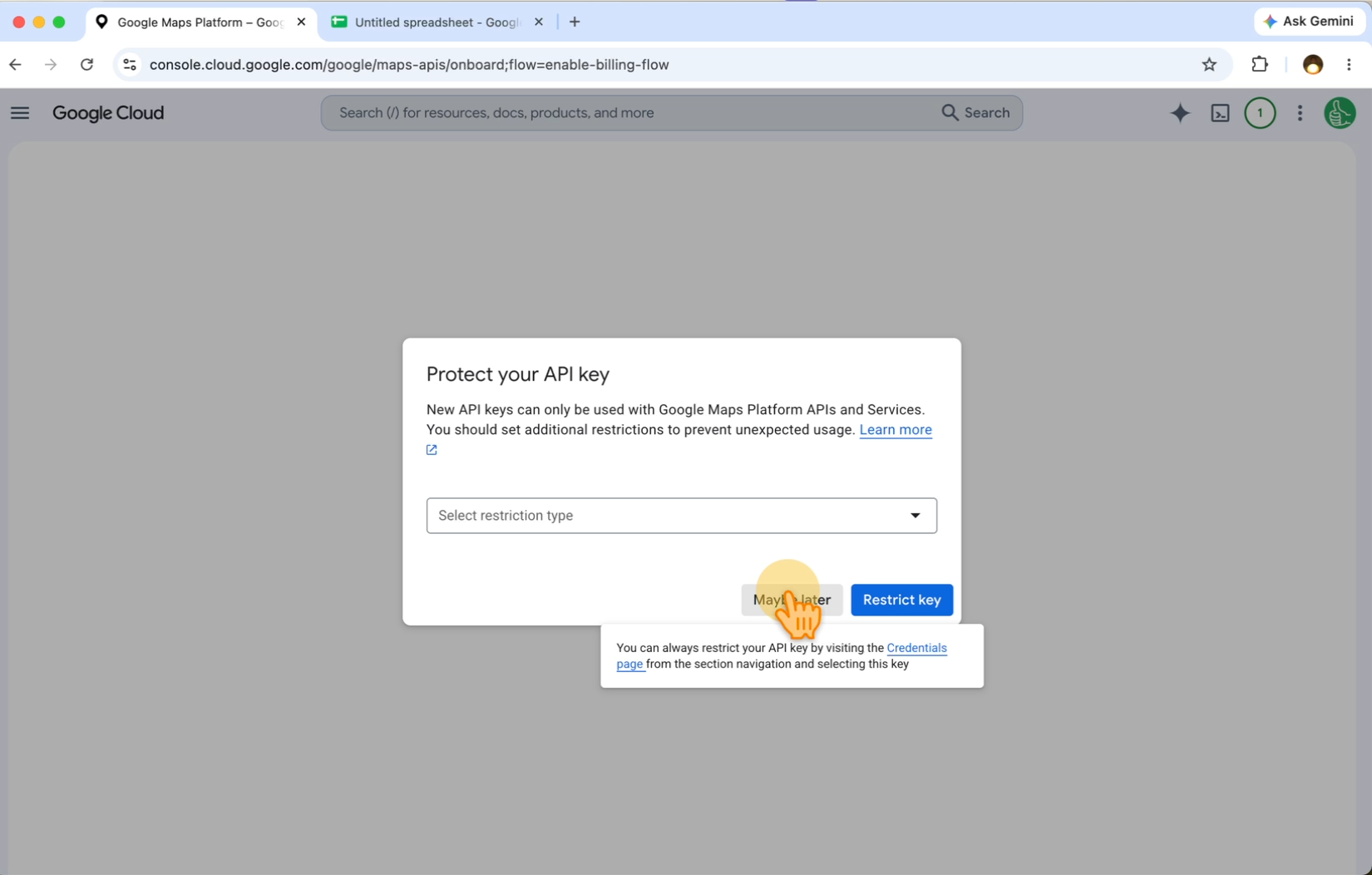Click the Search button in console header
This screenshot has height=875, width=1372.
(x=976, y=112)
